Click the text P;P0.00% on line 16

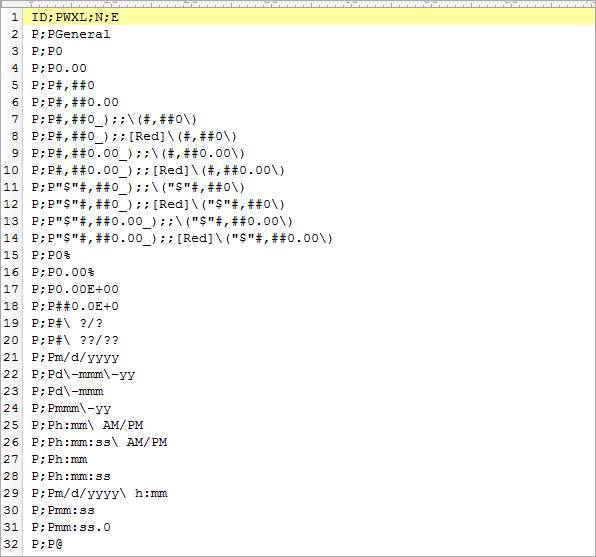[63, 272]
